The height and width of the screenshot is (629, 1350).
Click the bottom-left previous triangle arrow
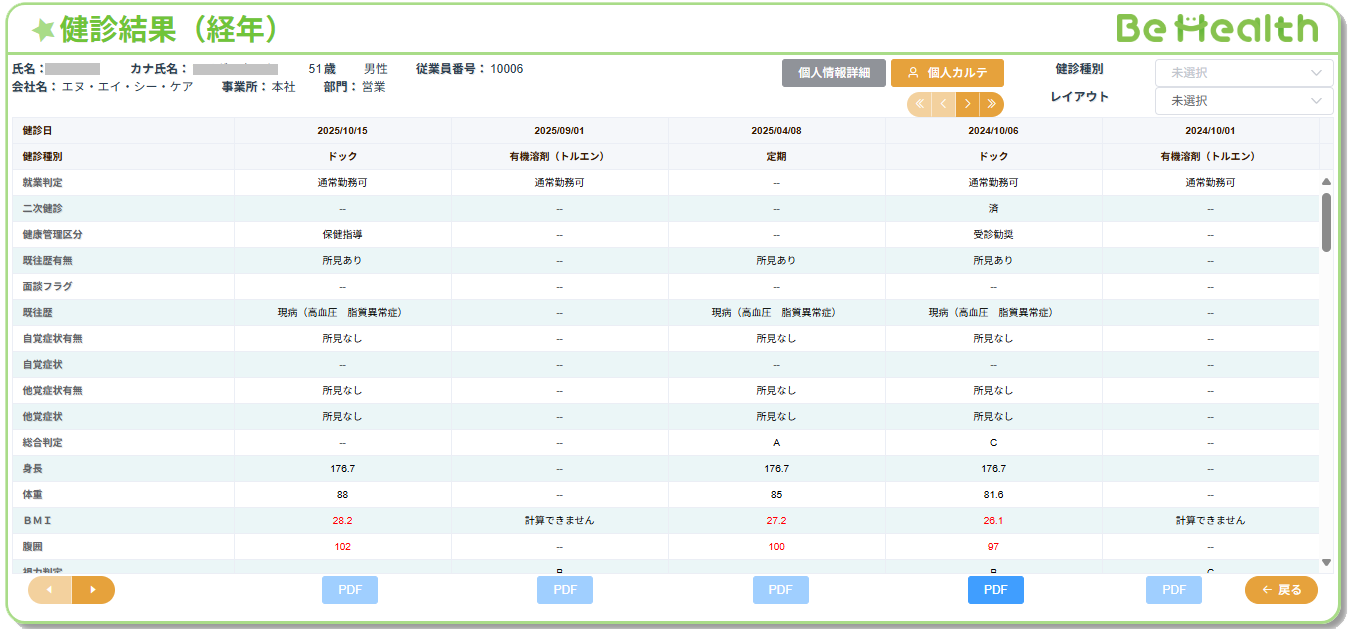click(50, 590)
